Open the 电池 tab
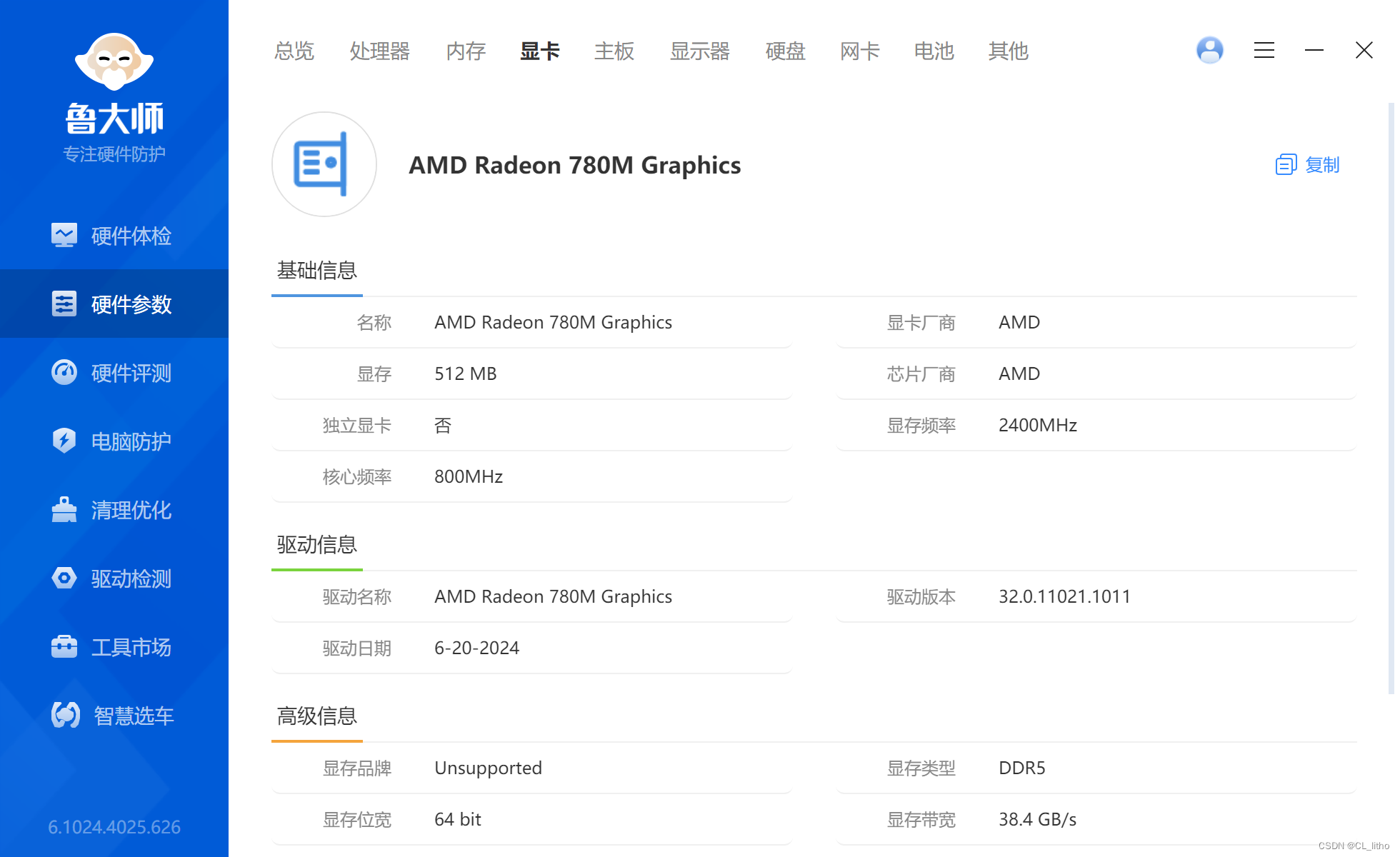Image resolution: width=1400 pixels, height=857 pixels. (x=934, y=51)
